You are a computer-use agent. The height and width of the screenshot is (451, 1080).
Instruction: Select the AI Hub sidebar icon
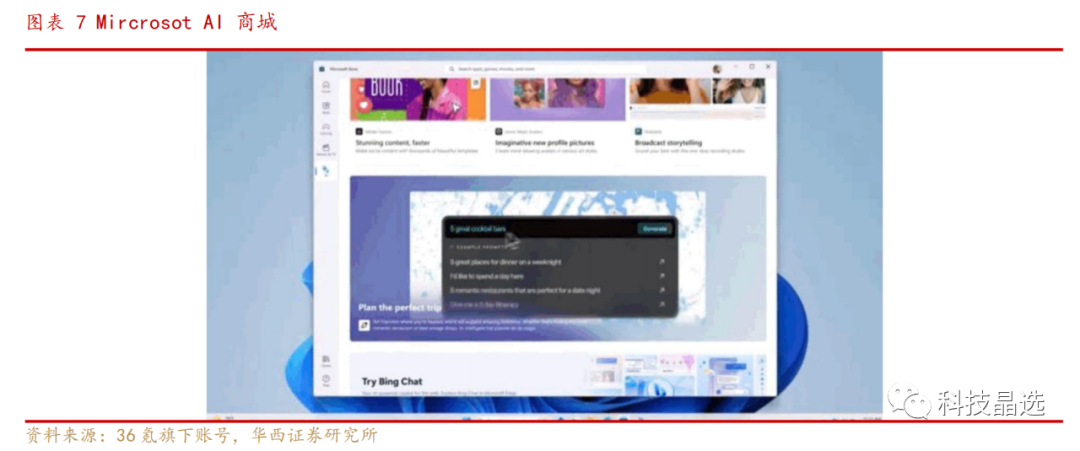click(326, 171)
